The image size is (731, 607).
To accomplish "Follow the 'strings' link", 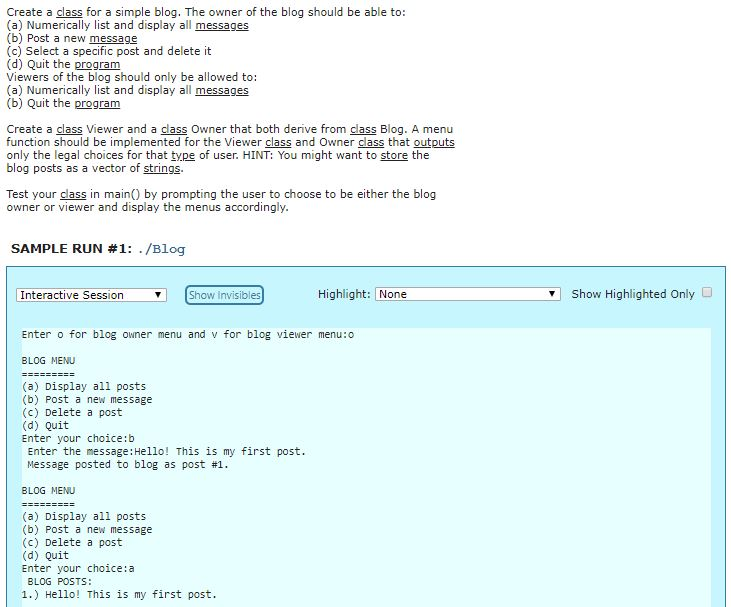I will tap(162, 168).
